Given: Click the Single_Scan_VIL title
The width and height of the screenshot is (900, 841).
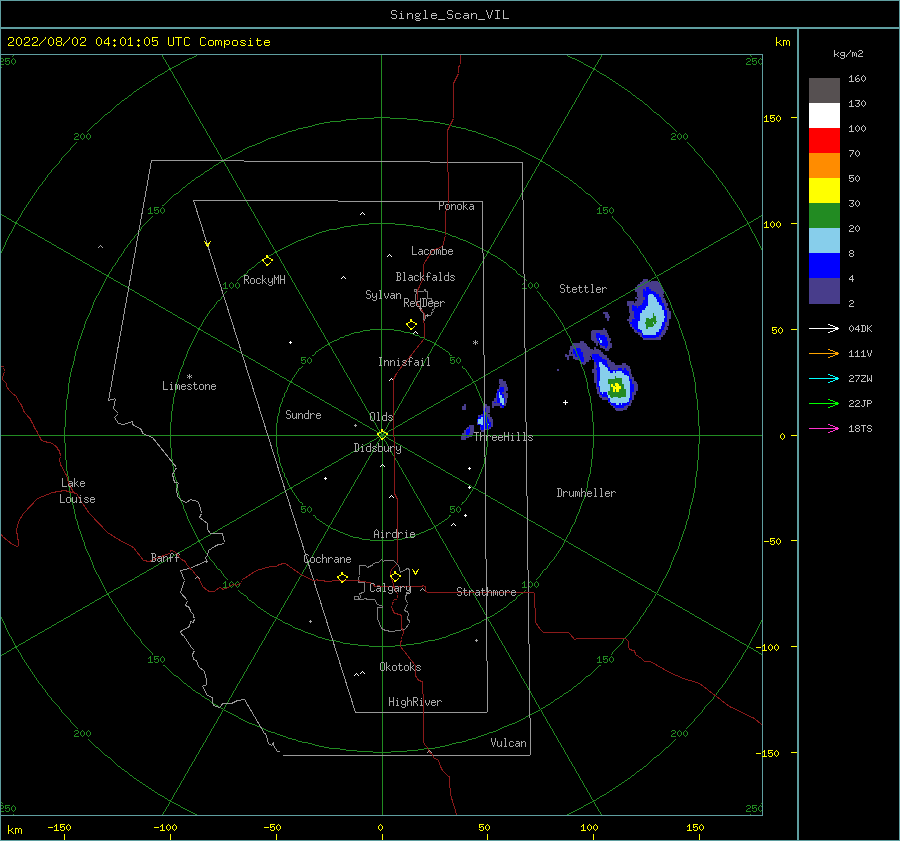Looking at the screenshot, I should click(449, 15).
